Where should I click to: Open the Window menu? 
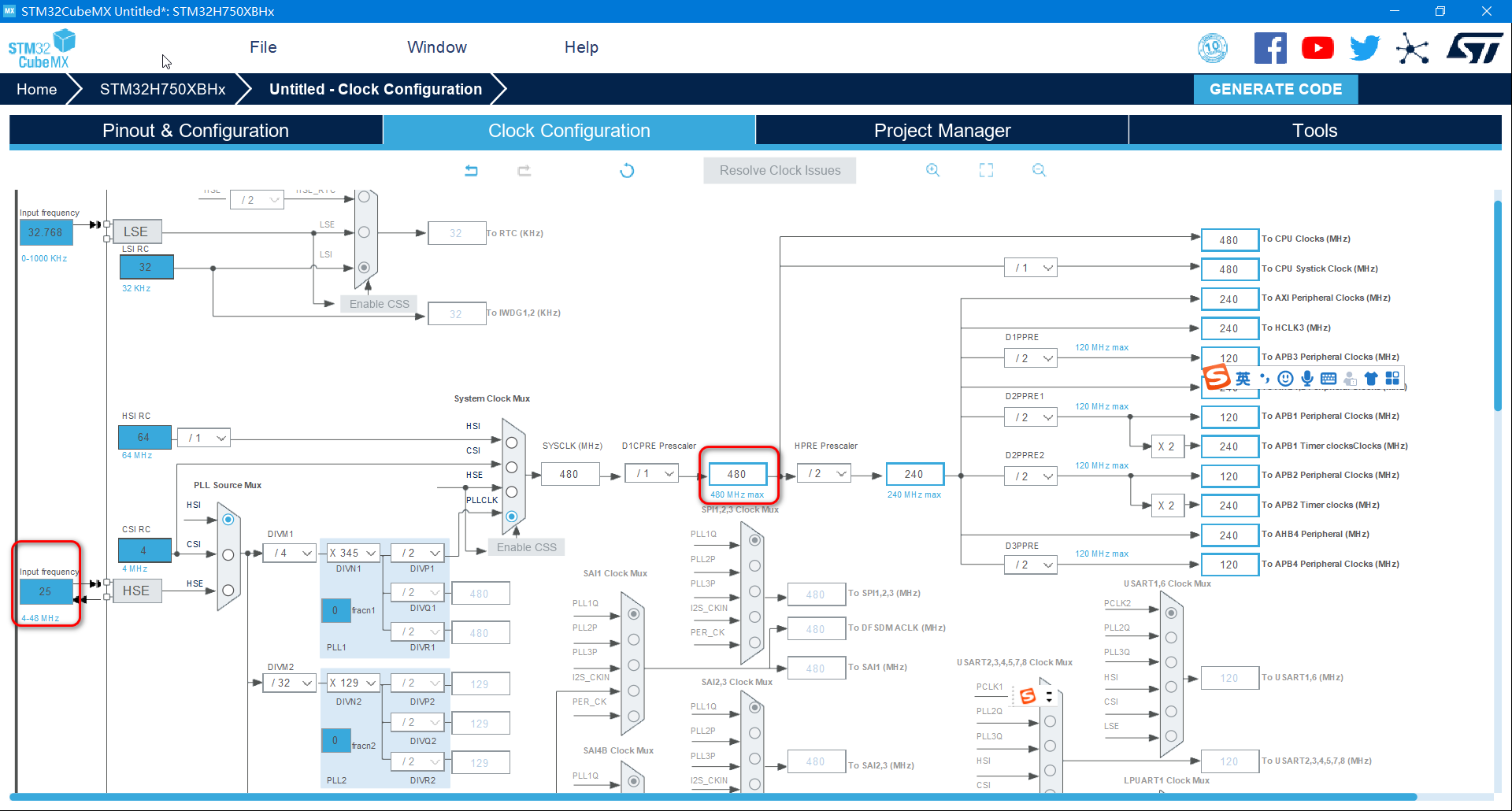pos(437,47)
